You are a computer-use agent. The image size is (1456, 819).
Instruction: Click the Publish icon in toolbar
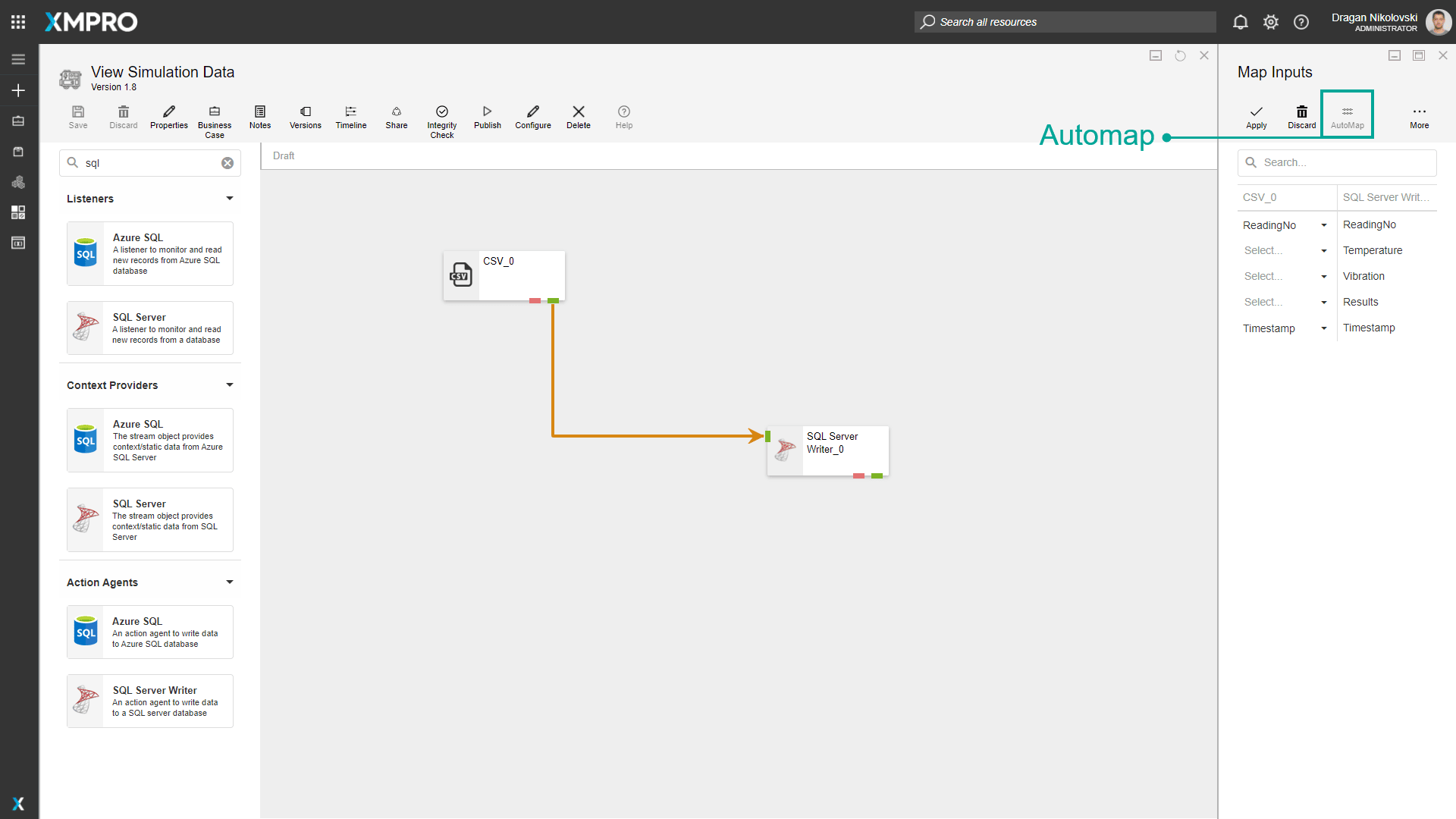click(487, 117)
